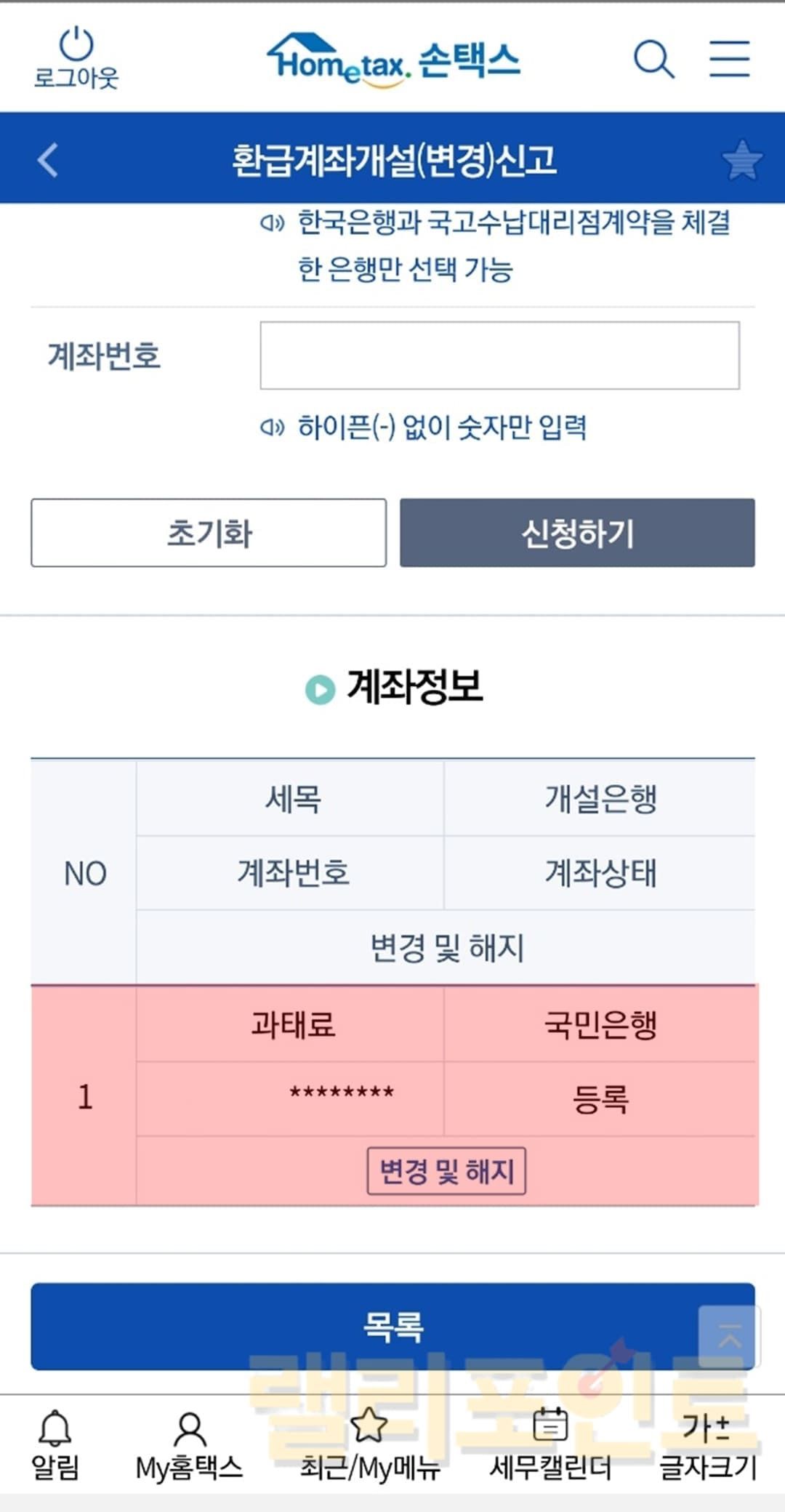Viewport: 785px width, 1512px height.
Task: Tap the Hometax 손택스 logo
Action: coord(393,61)
